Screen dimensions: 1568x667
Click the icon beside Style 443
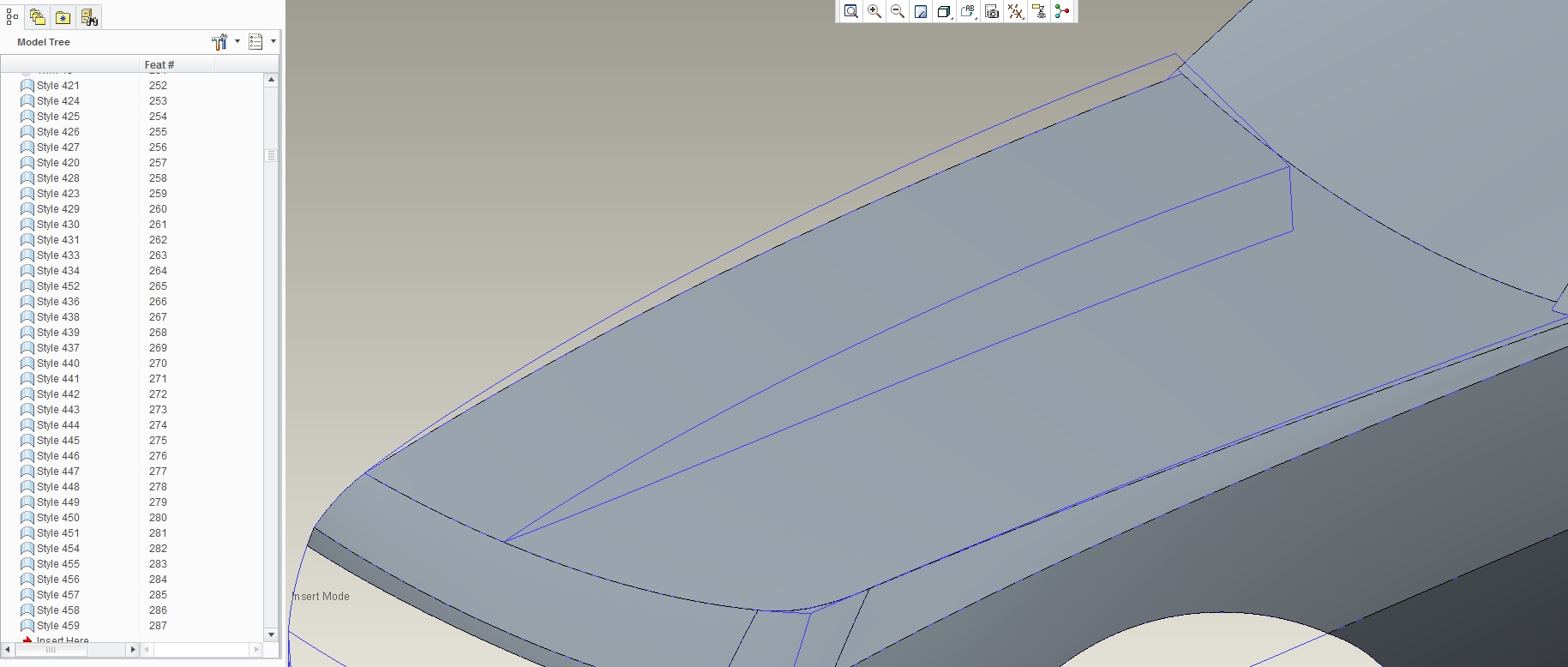point(27,410)
